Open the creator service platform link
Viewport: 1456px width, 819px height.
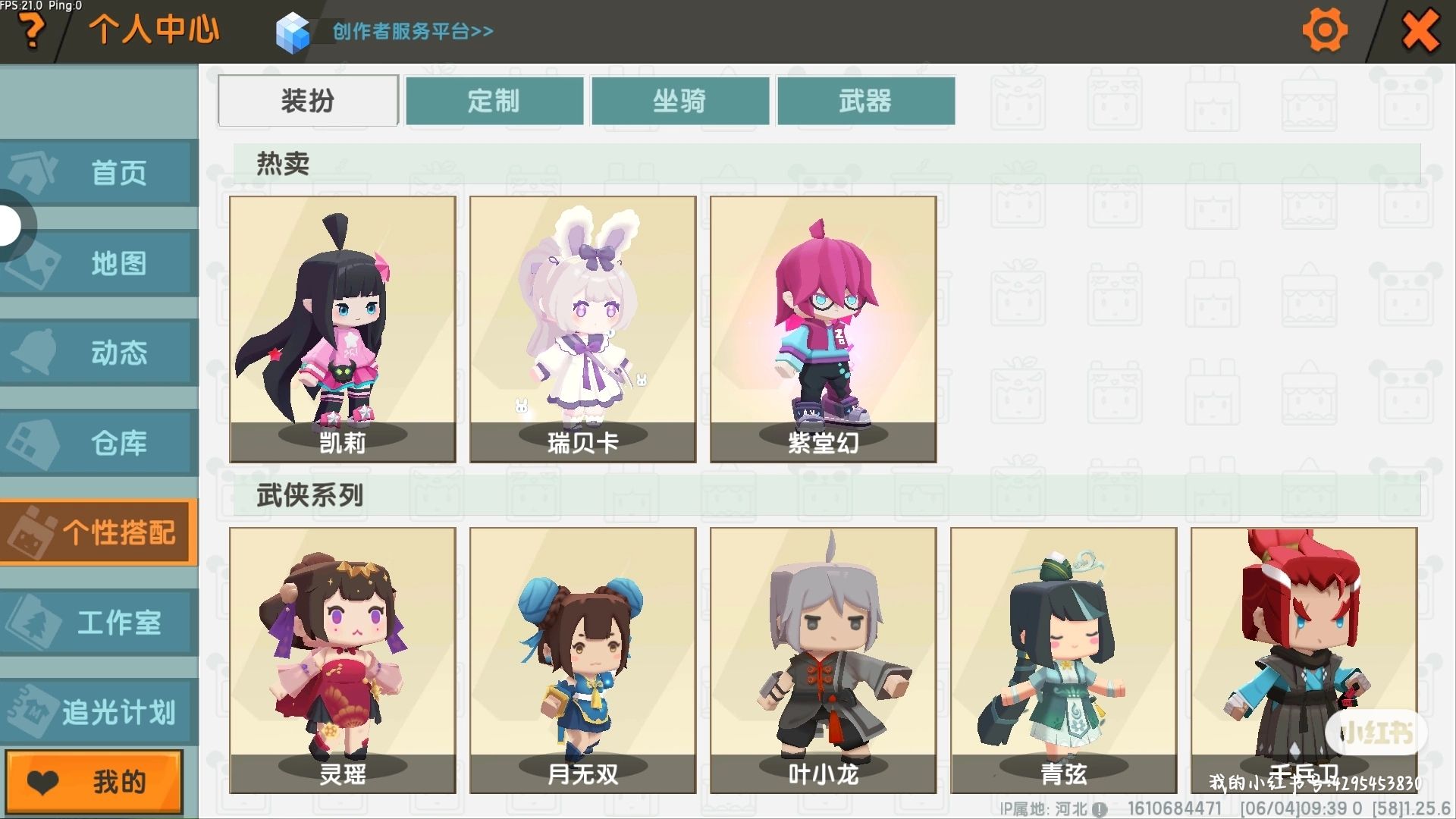coord(413,31)
